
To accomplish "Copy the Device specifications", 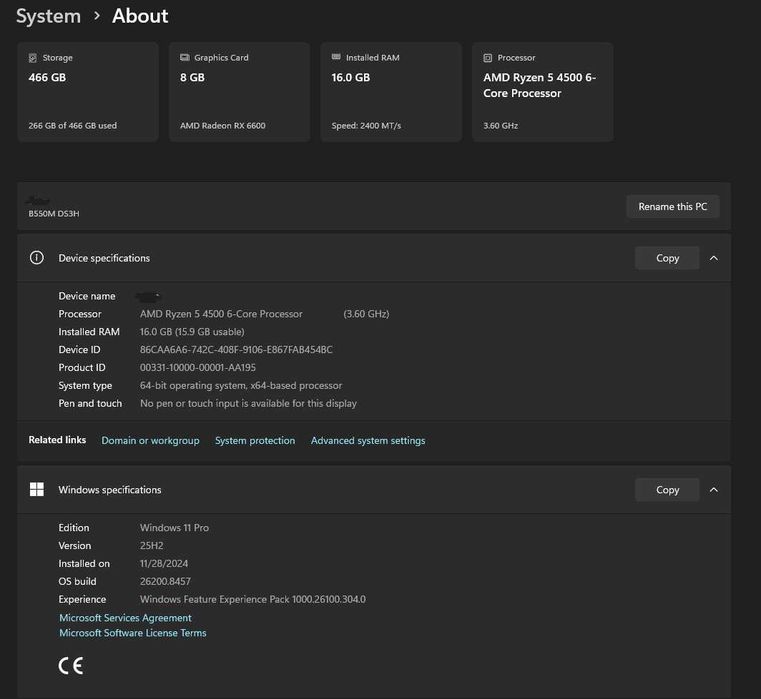I will (x=667, y=258).
